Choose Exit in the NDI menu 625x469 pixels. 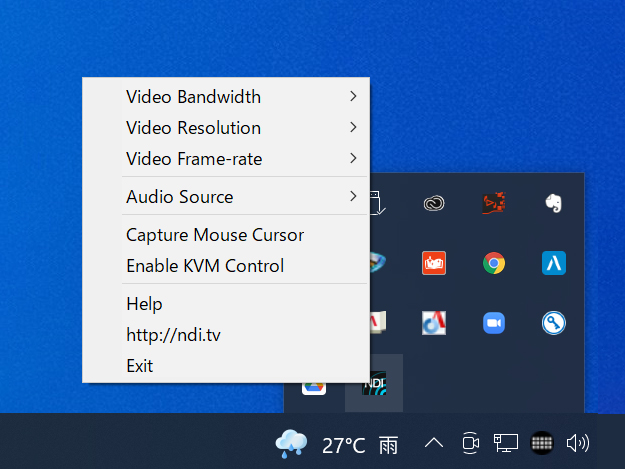tap(140, 366)
